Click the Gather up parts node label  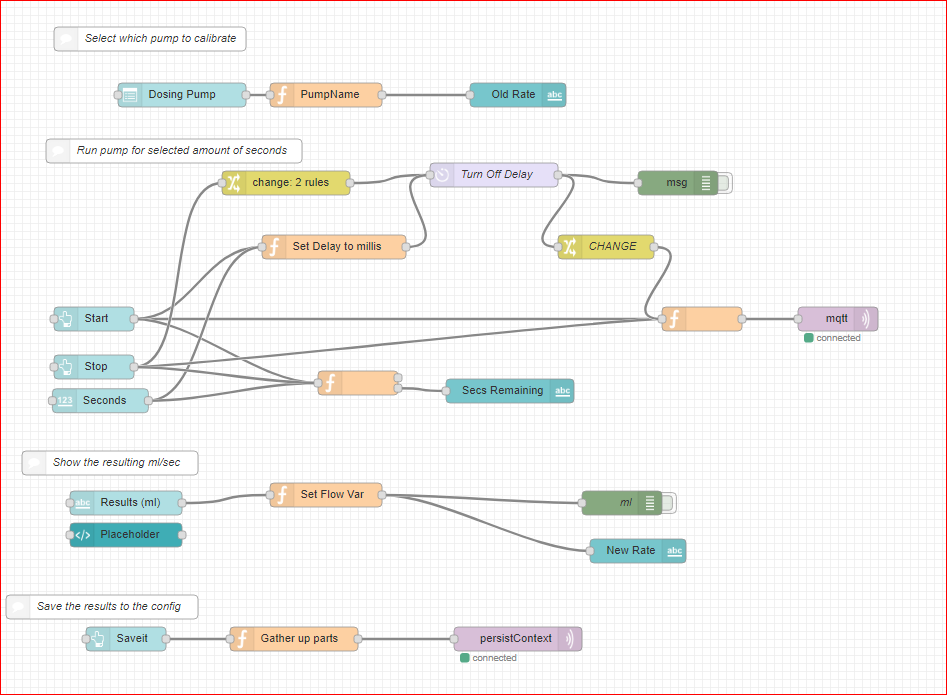[x=299, y=638]
